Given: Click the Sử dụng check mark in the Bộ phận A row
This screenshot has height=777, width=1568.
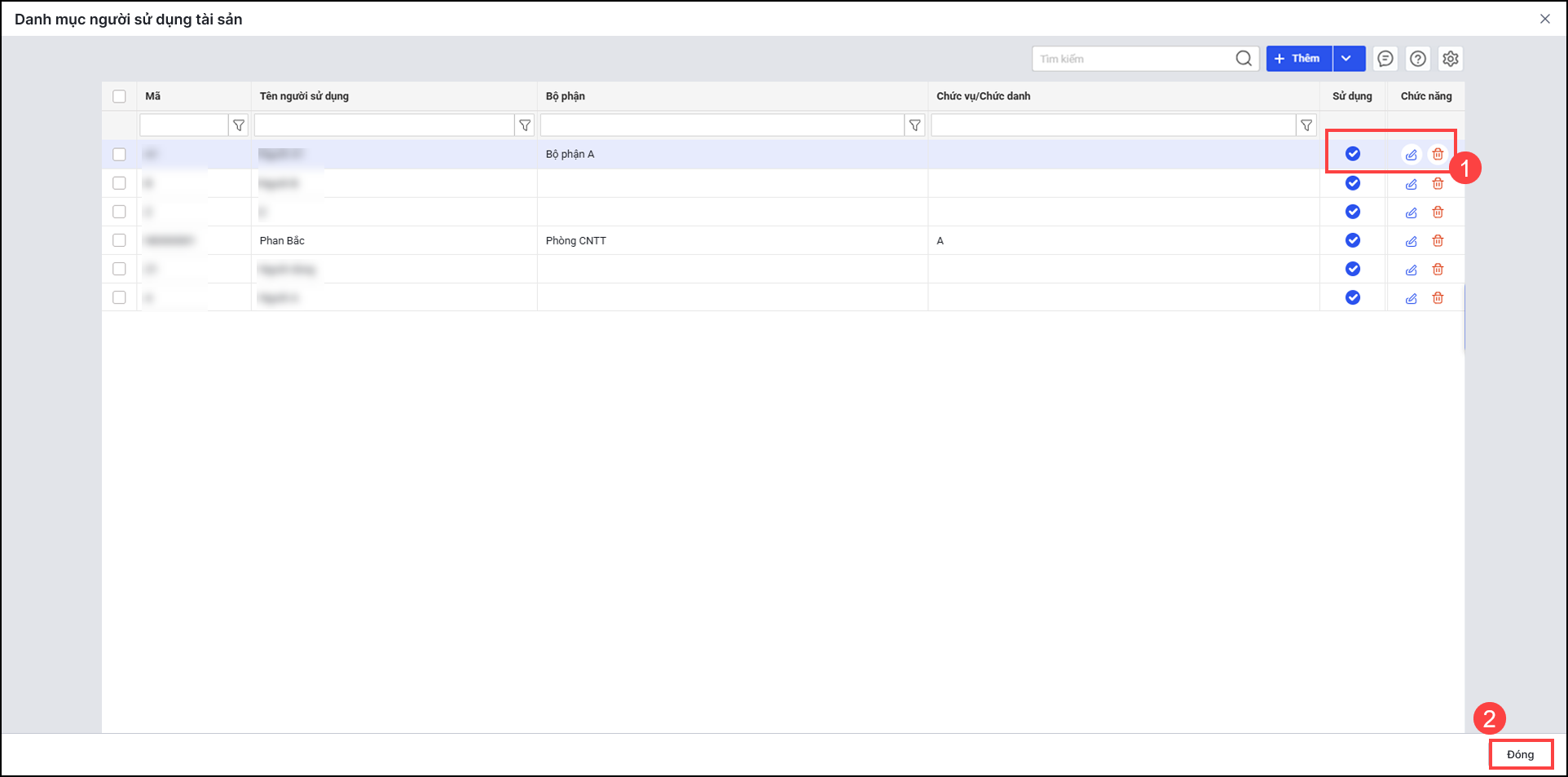Looking at the screenshot, I should tap(1353, 154).
